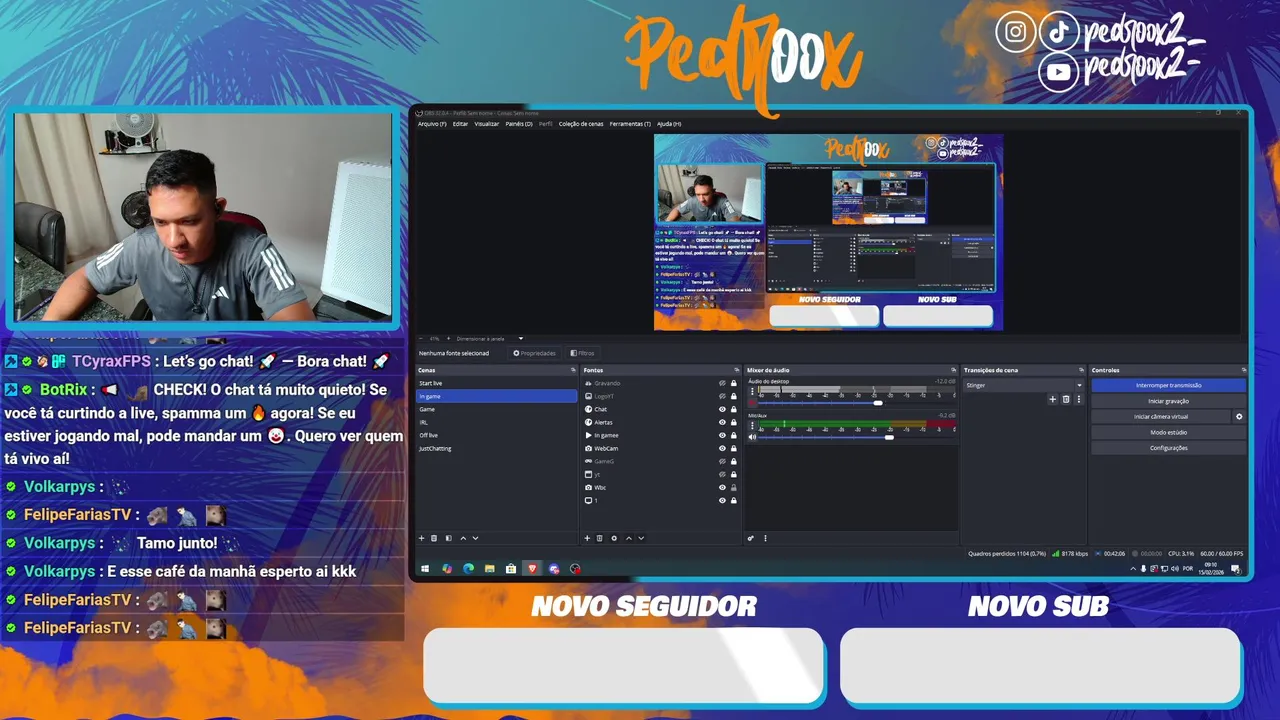The width and height of the screenshot is (1280, 720).
Task: Open Visualizar menu
Action: 487,124
